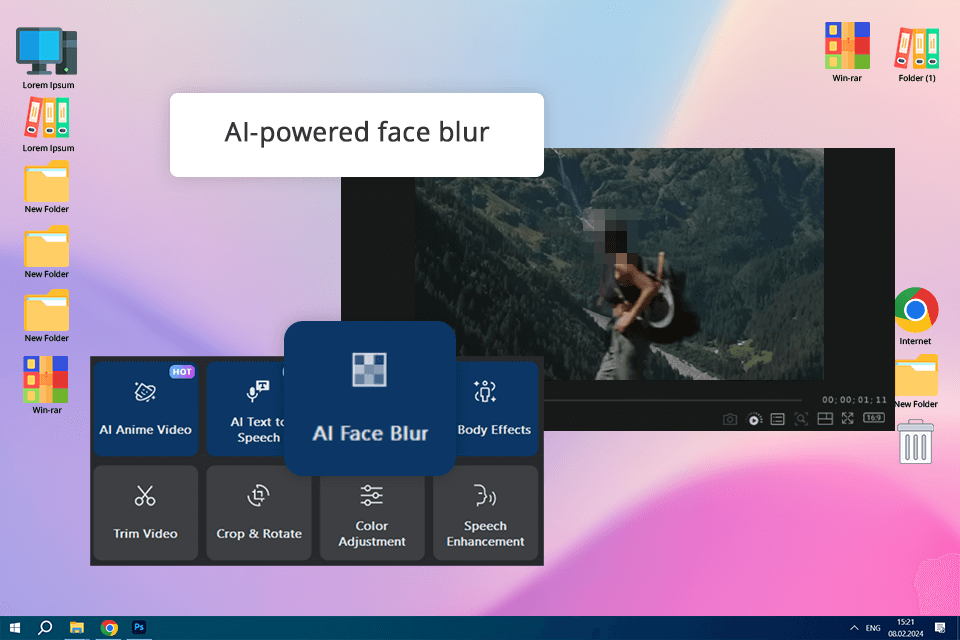Open the list view icon in player controls
The image size is (960, 640).
coord(778,419)
